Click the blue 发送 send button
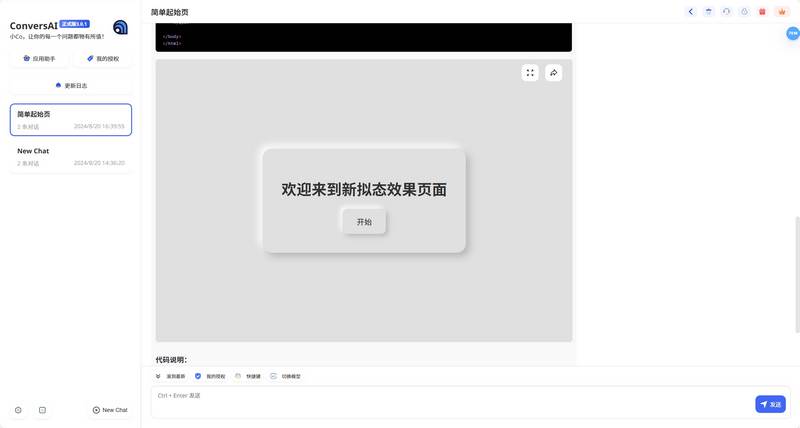The image size is (800, 428). [x=770, y=404]
